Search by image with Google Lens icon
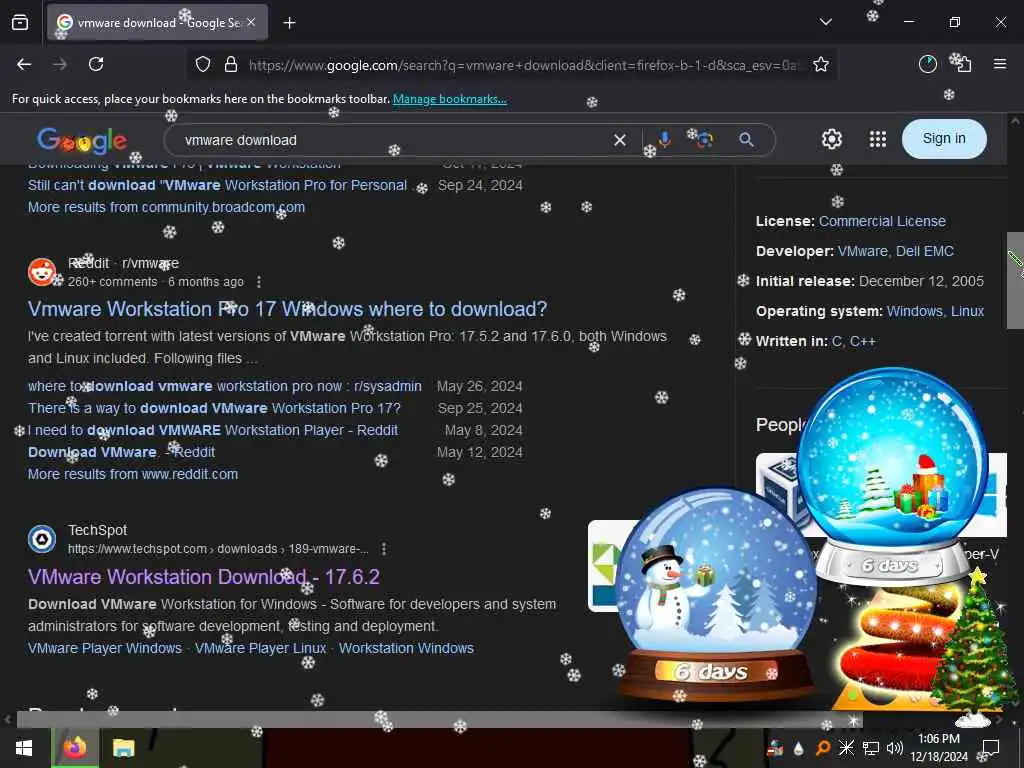Screen dimensions: 1024x768 (704, 140)
